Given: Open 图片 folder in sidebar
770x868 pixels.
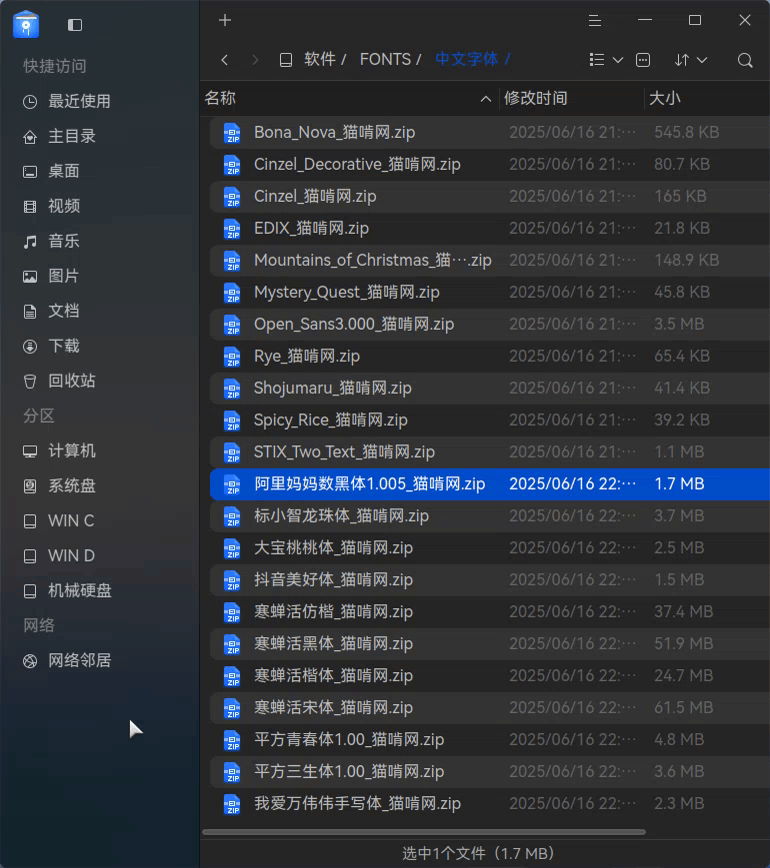Looking at the screenshot, I should (x=64, y=276).
